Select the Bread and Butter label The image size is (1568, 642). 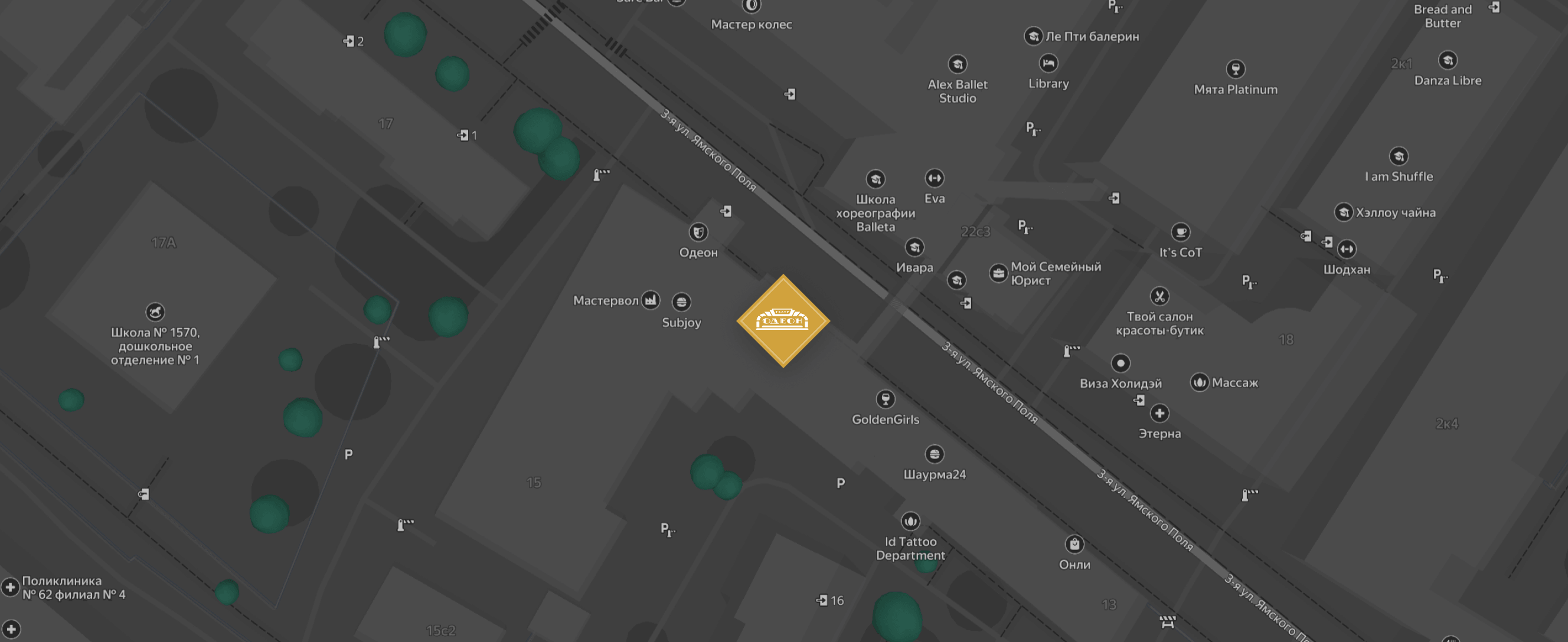(x=1442, y=17)
